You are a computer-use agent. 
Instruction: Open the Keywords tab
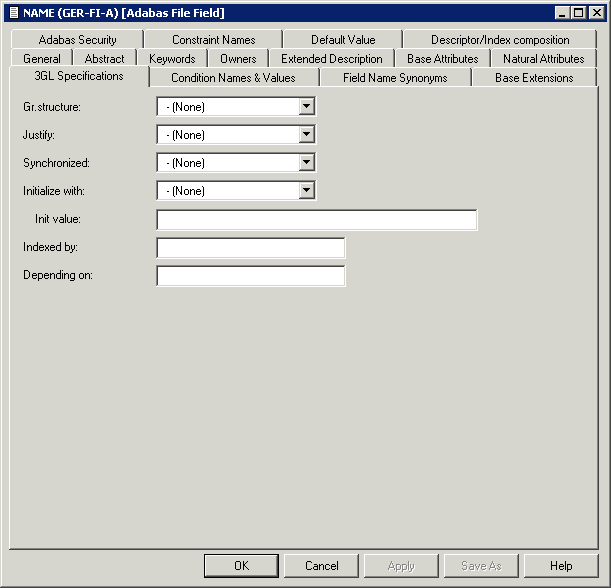[172, 59]
